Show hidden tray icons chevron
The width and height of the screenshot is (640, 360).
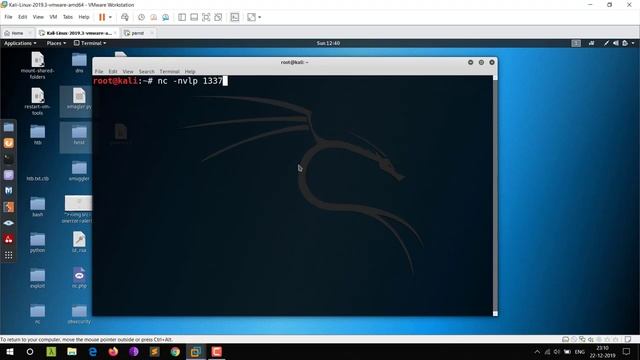537,351
